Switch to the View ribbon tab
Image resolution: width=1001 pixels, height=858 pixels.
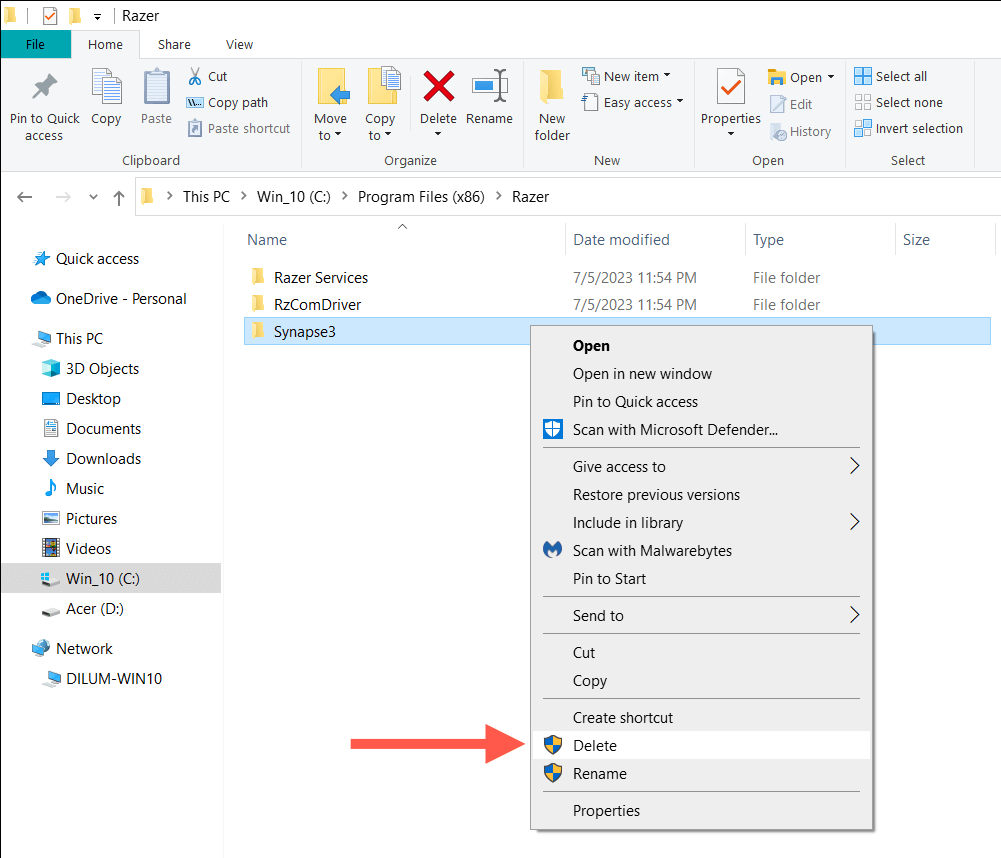[239, 44]
